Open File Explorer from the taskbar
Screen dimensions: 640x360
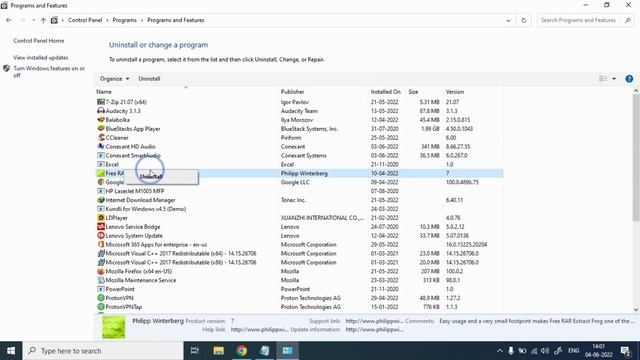tap(218, 351)
